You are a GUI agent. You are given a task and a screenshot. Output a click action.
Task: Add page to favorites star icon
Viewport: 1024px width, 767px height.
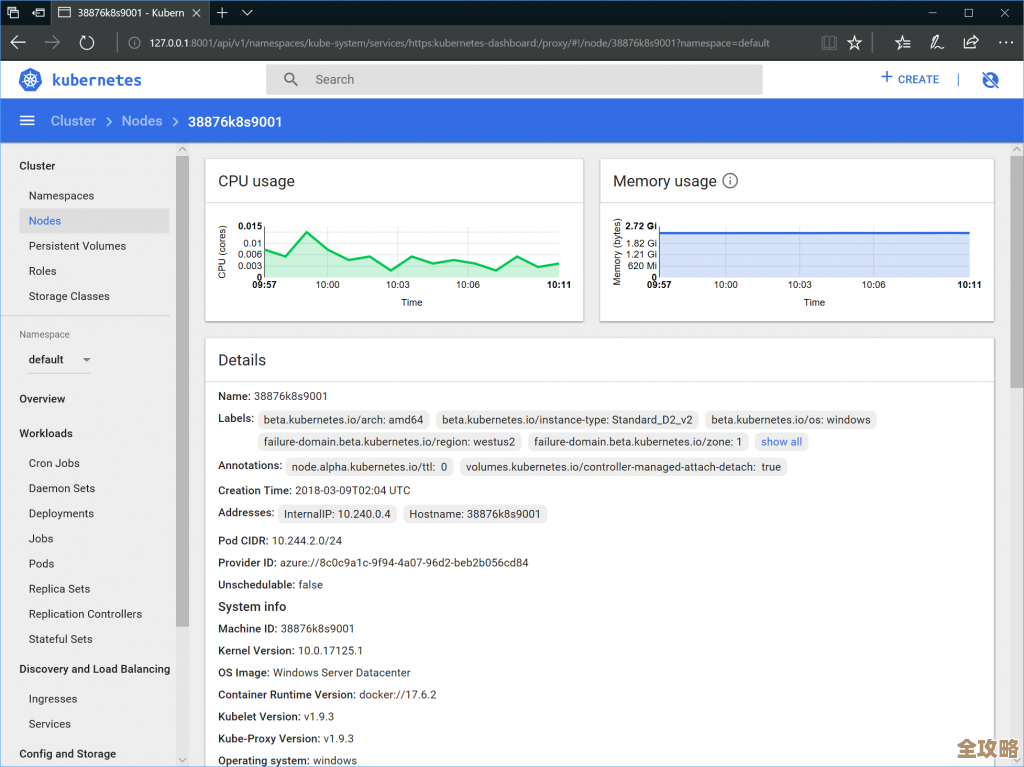click(x=854, y=43)
